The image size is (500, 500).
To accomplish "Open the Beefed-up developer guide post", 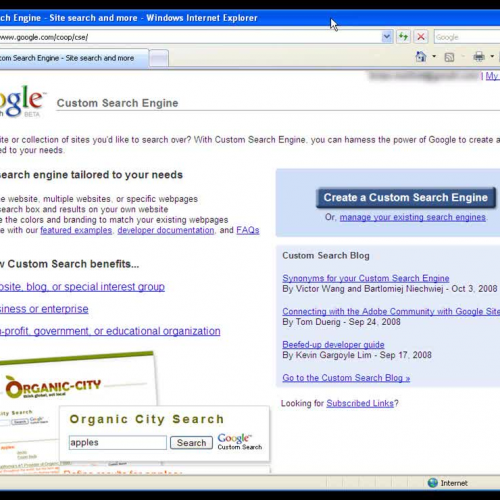I will (x=333, y=345).
